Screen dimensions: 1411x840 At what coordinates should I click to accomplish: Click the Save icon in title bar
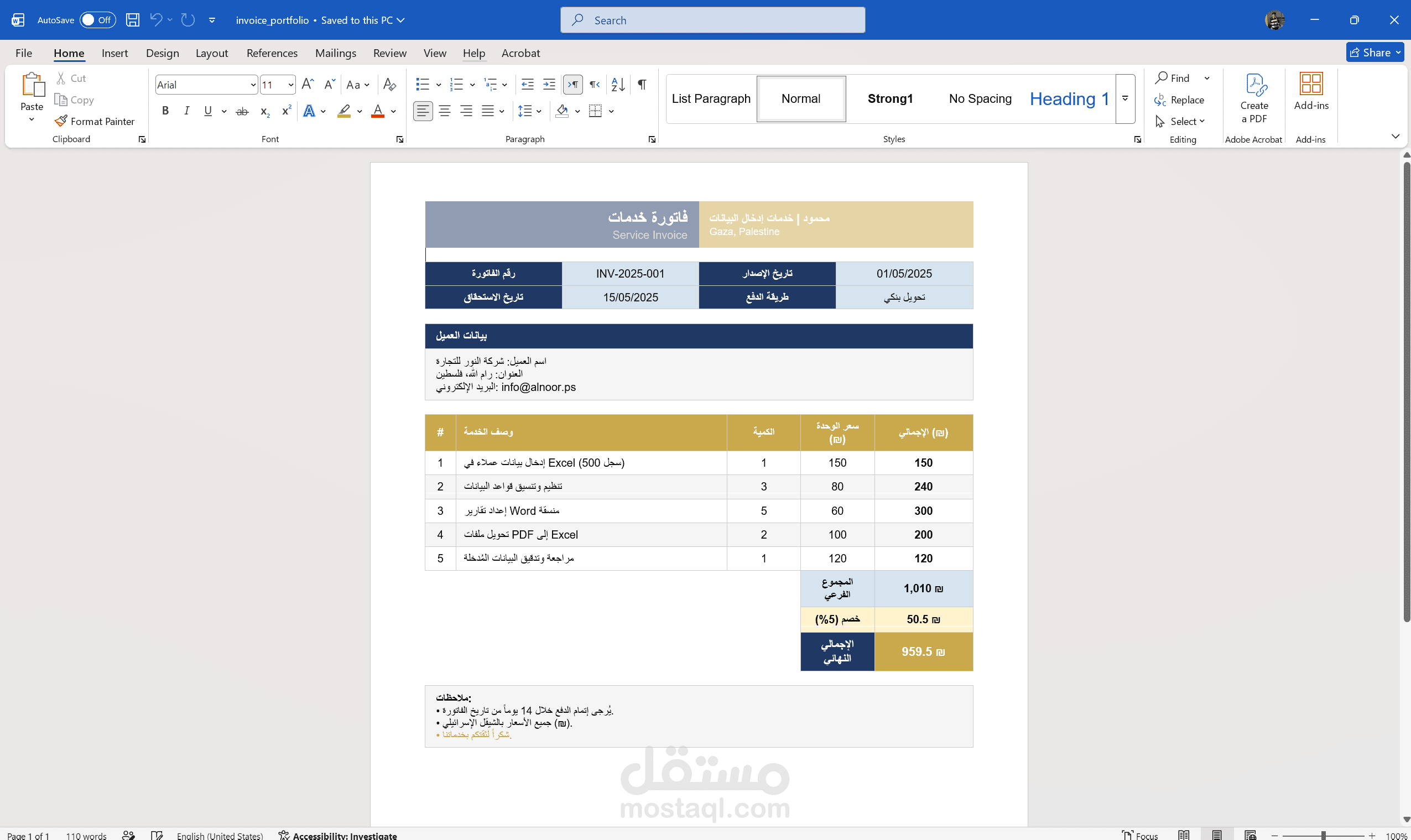132,20
